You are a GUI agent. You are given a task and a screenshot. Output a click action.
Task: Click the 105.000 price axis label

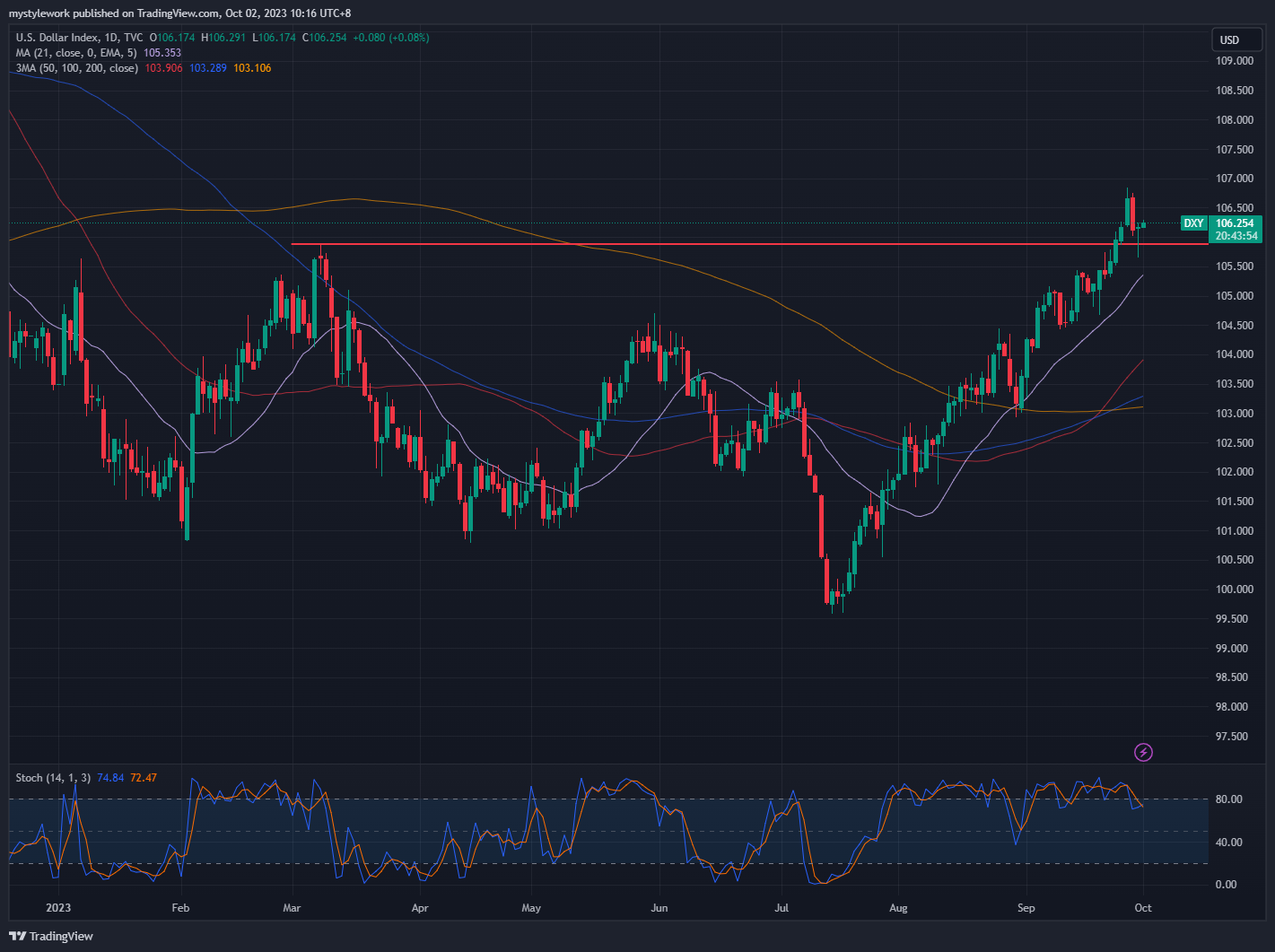(x=1235, y=296)
